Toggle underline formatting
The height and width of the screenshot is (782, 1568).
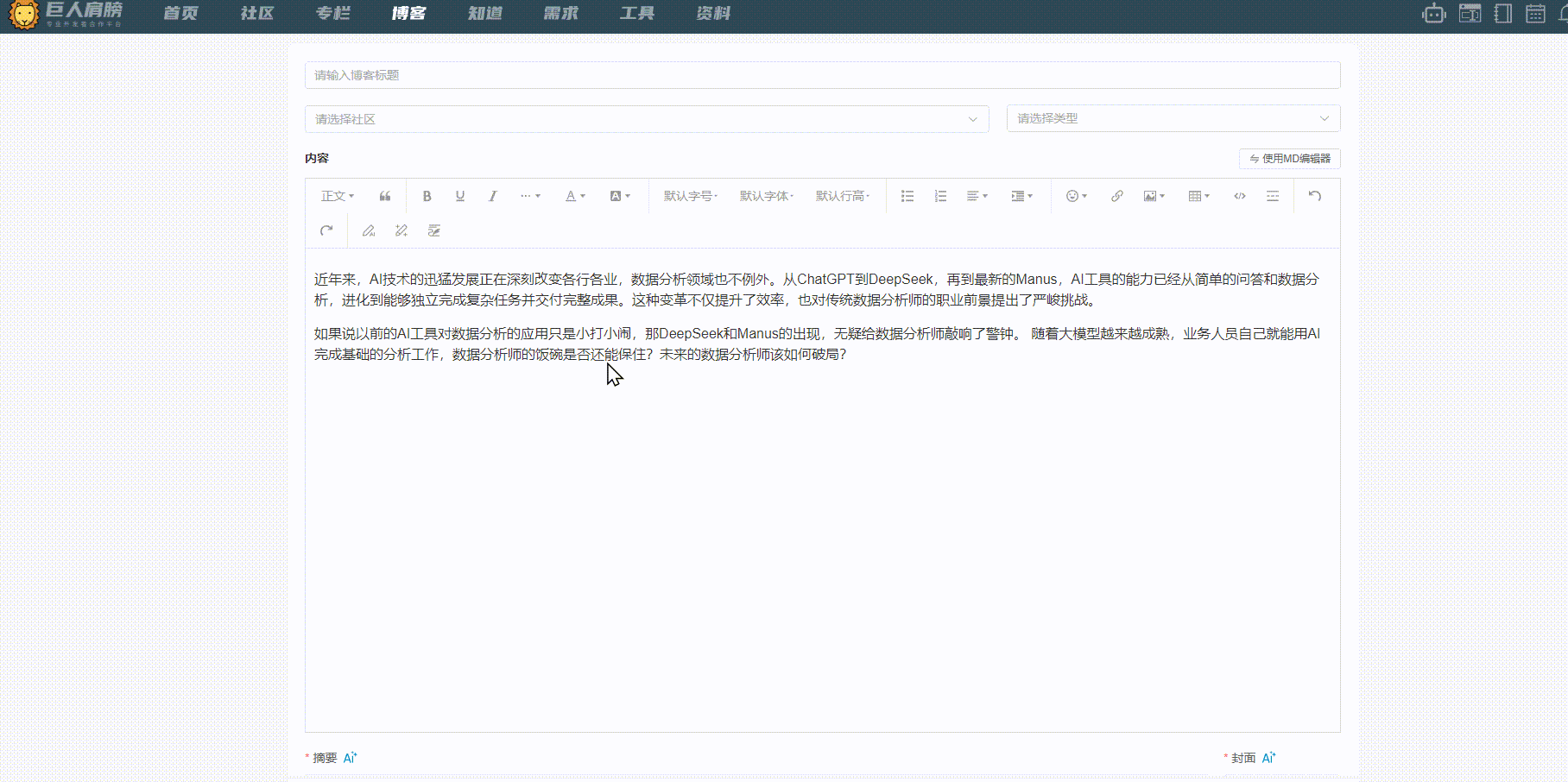pos(460,196)
